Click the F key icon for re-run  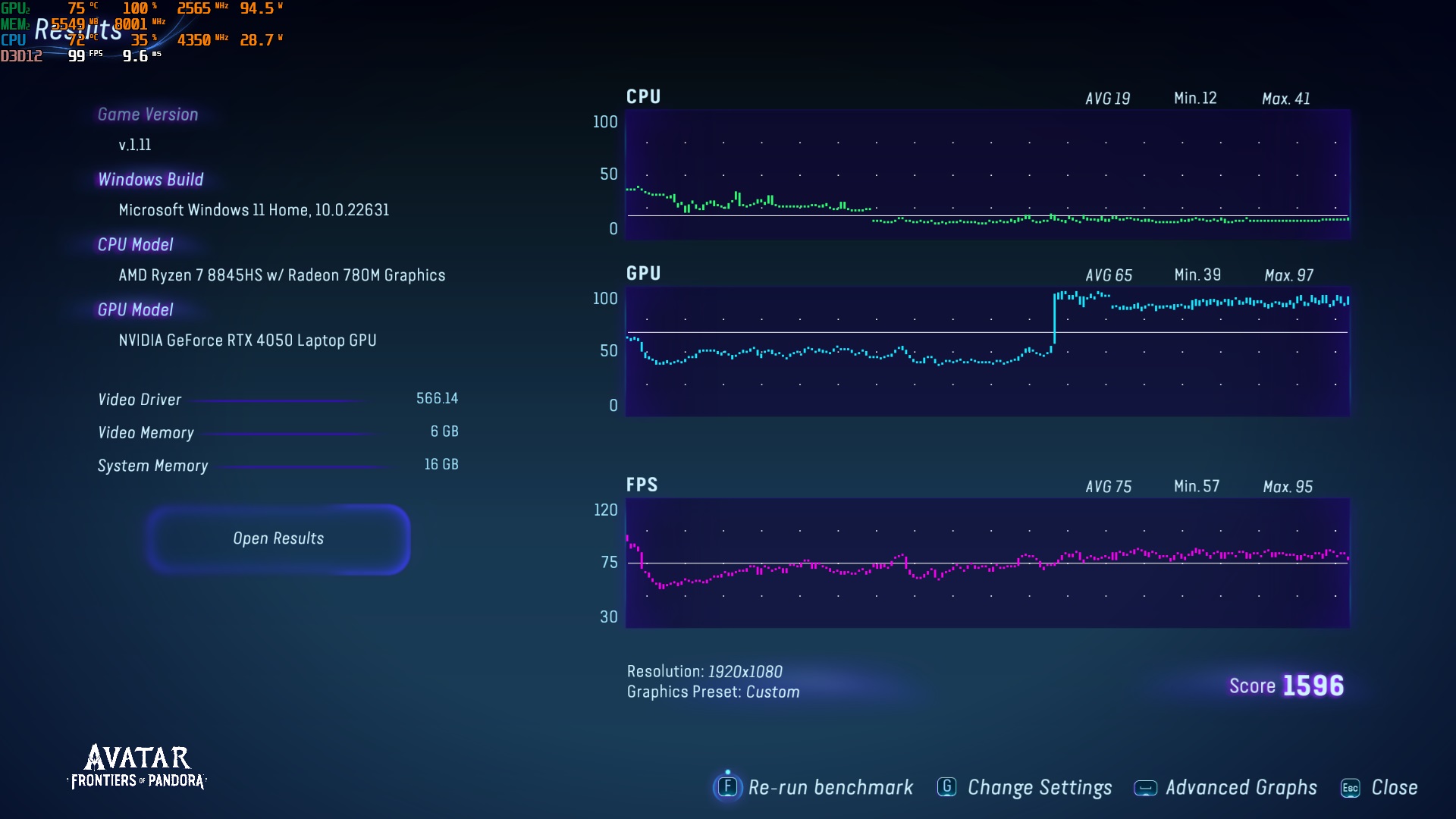(727, 786)
